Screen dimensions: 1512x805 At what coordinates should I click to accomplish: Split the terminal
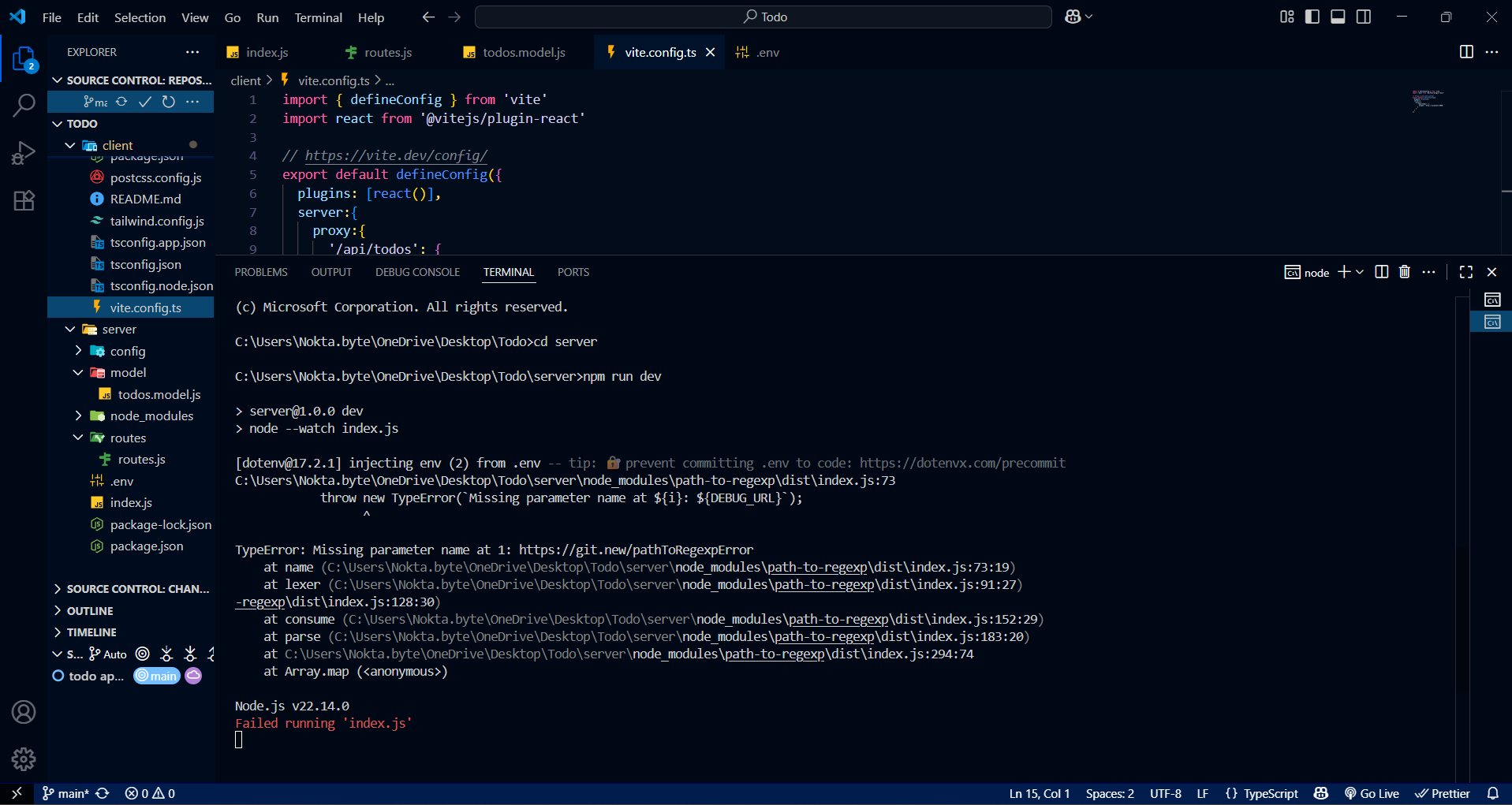(x=1382, y=272)
